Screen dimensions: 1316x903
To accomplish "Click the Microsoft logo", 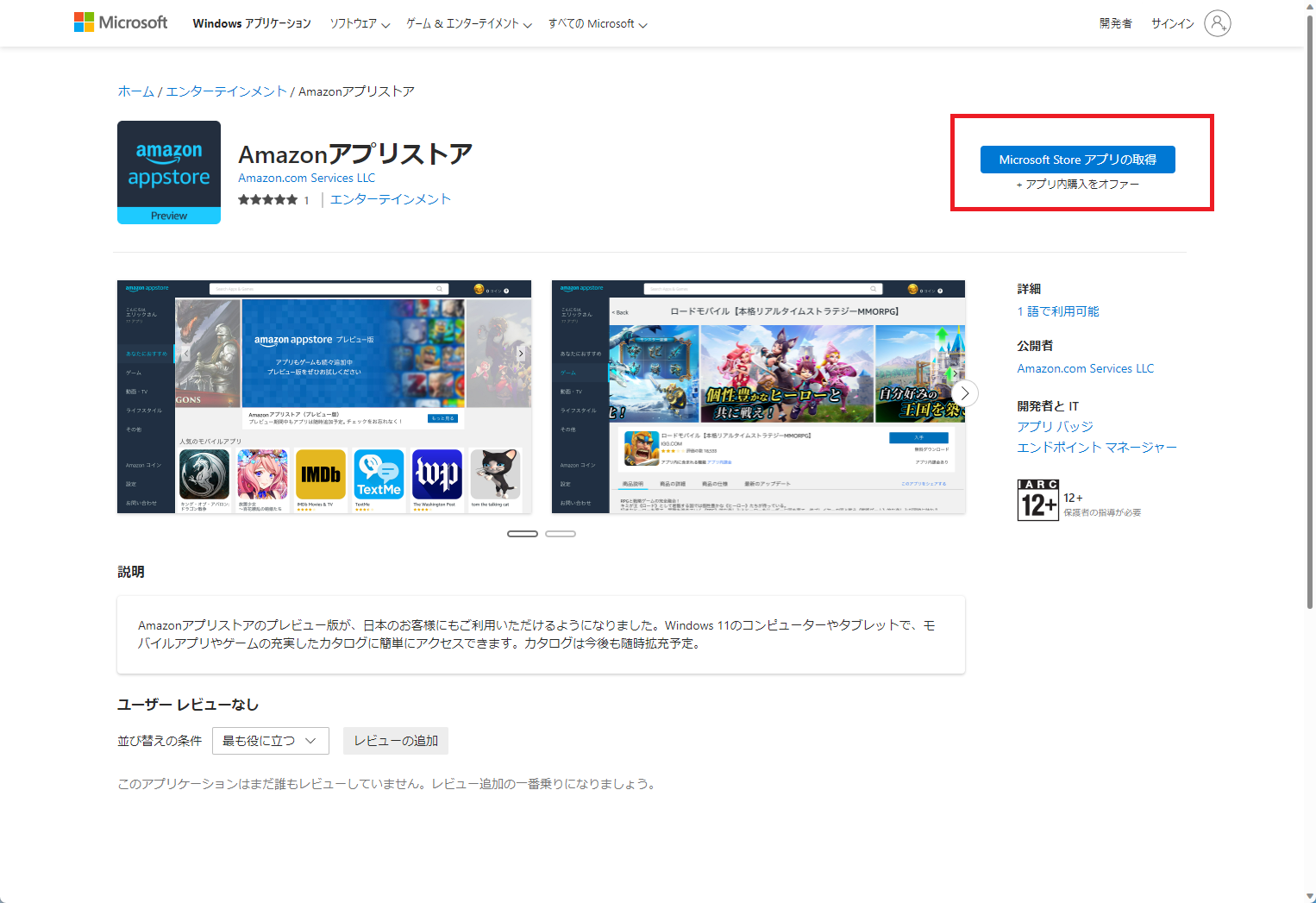I will pyautogui.click(x=121, y=22).
